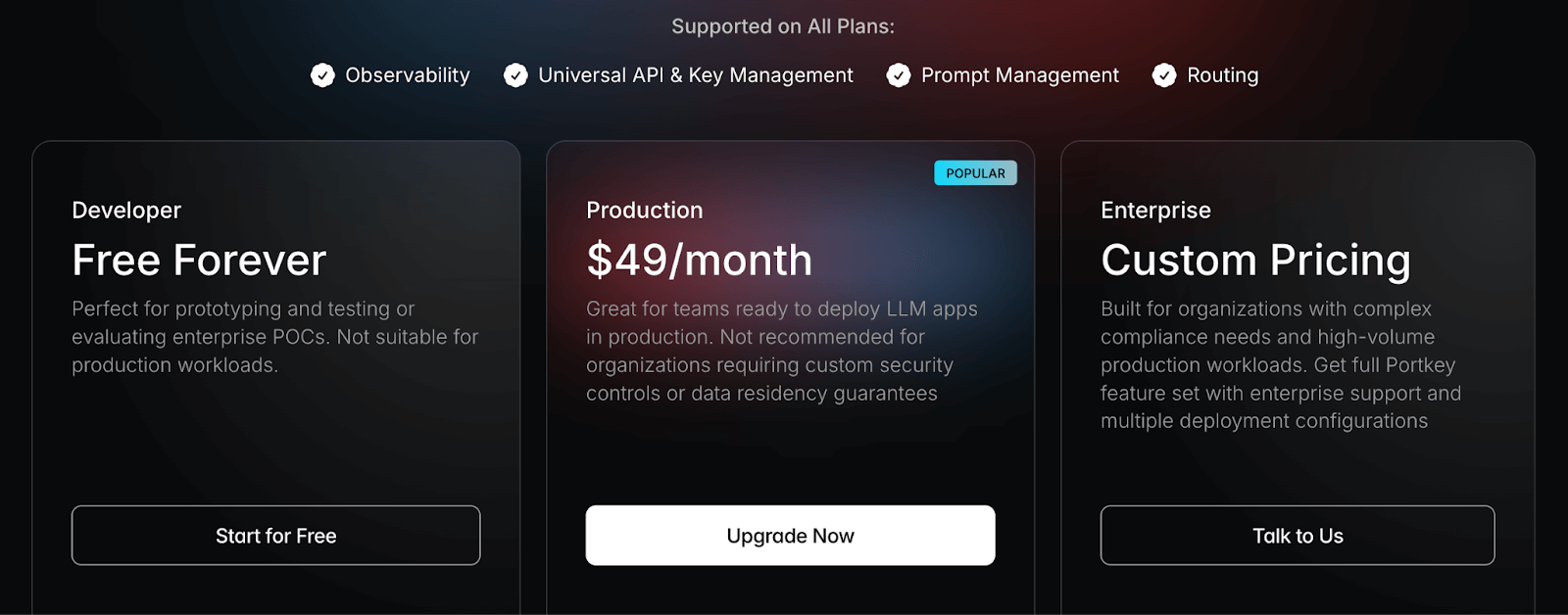Screen dimensions: 1568x615
Task: Select the Prompt Management feature text
Action: [1019, 75]
